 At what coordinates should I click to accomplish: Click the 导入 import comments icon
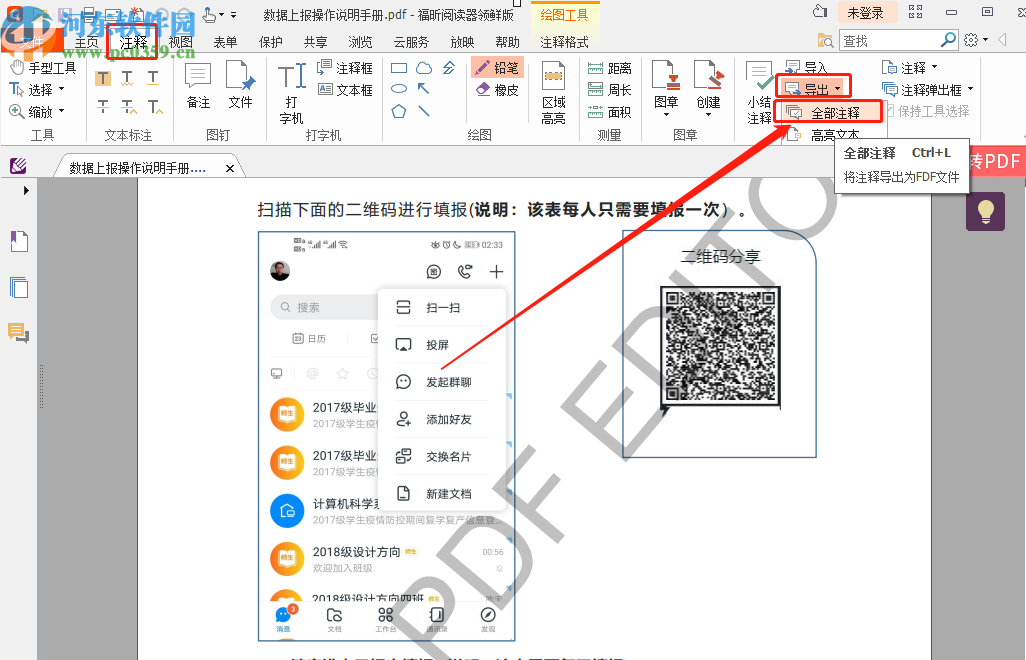coord(808,66)
